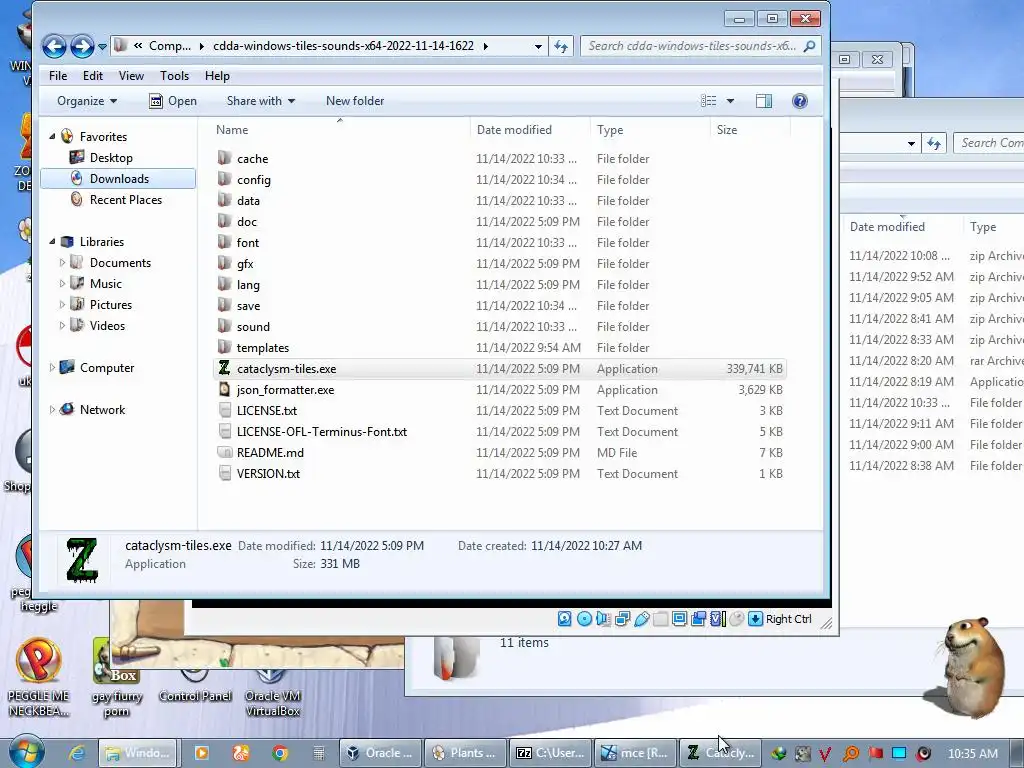Click the large Z thumbnail in details pane
Screen dimensions: 1024x768
point(82,560)
